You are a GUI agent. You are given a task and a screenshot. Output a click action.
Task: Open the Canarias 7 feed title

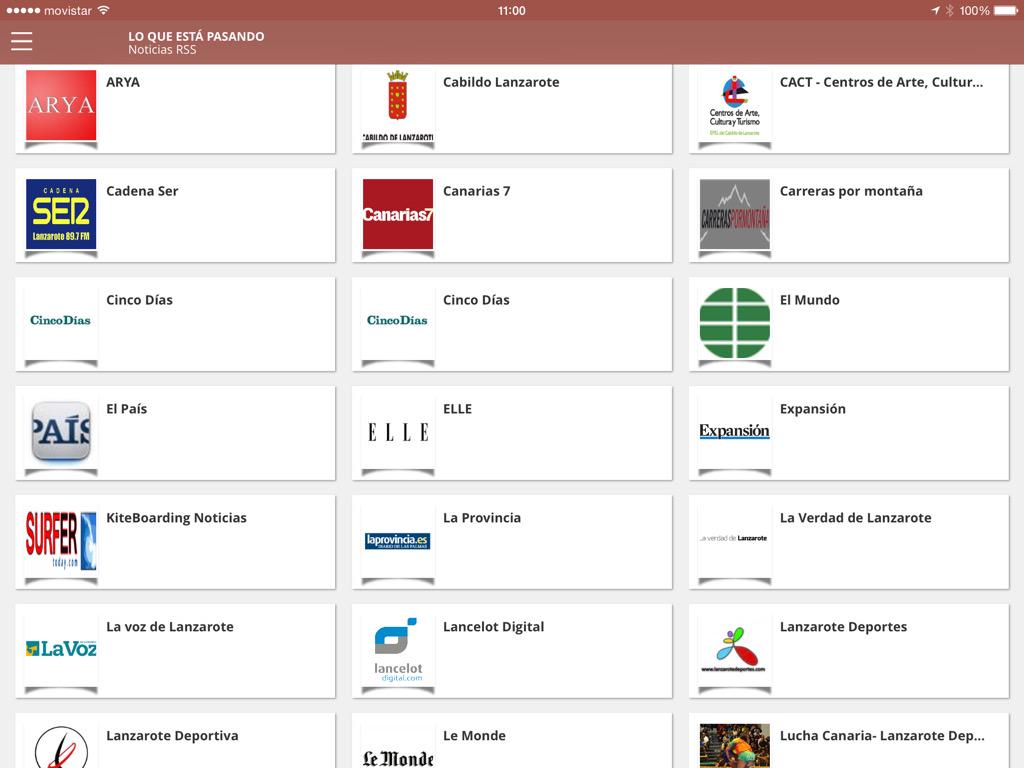pos(477,191)
